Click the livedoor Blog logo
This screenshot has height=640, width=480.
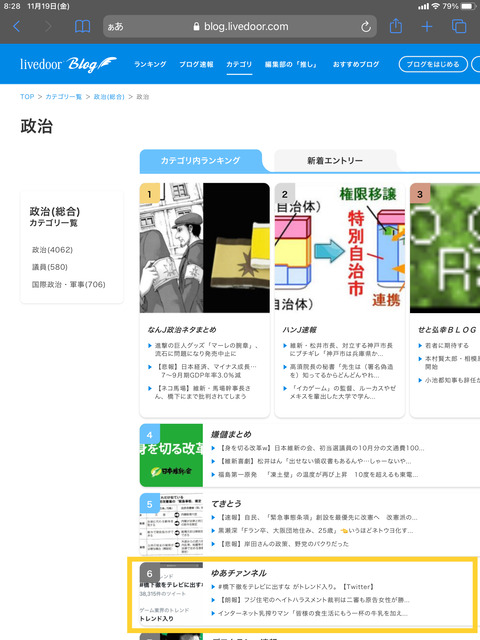coord(68,64)
